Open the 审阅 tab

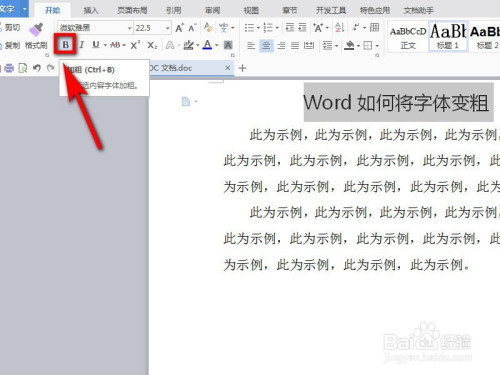pos(212,11)
